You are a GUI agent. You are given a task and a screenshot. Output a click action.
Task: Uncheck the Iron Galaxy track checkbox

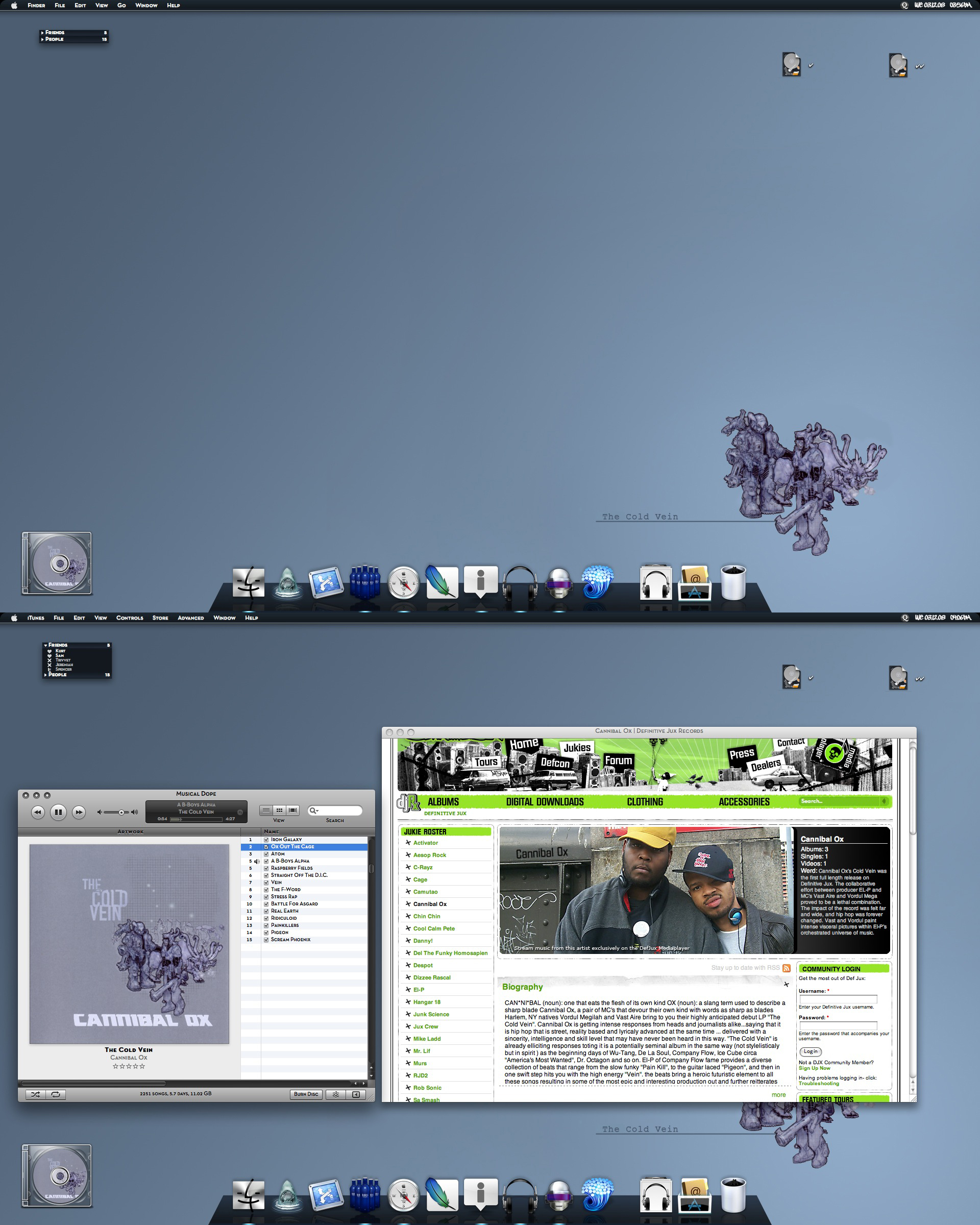click(266, 840)
